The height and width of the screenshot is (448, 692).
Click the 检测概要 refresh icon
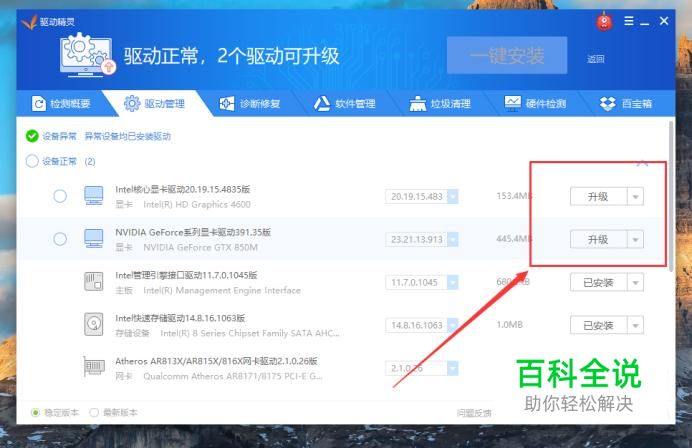point(39,104)
